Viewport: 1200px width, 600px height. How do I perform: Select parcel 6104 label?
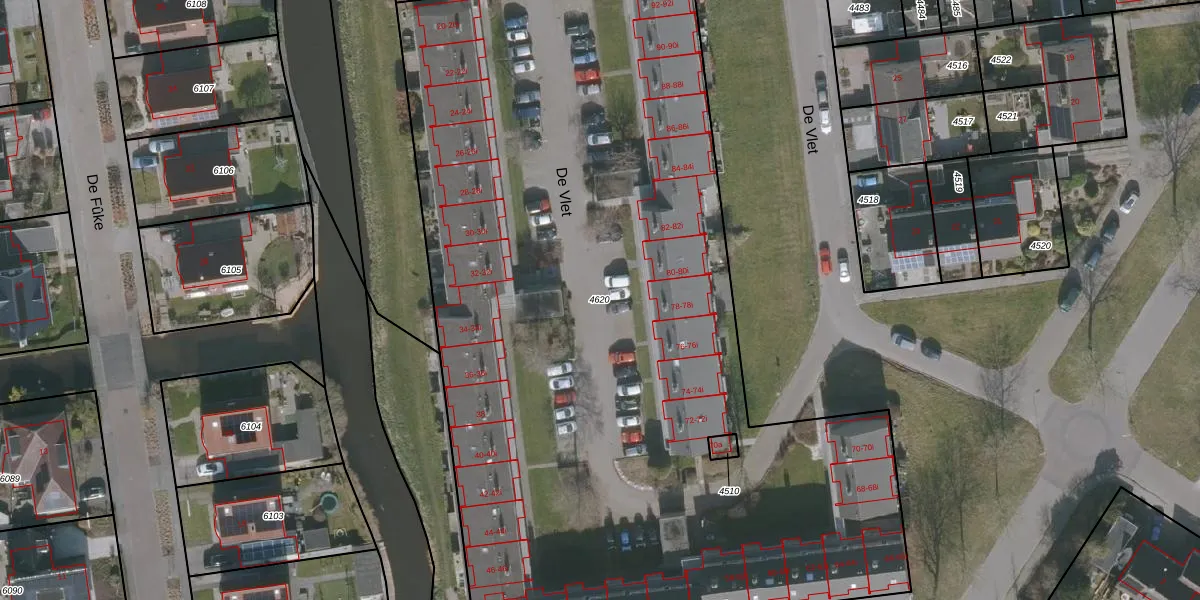[x=251, y=427]
